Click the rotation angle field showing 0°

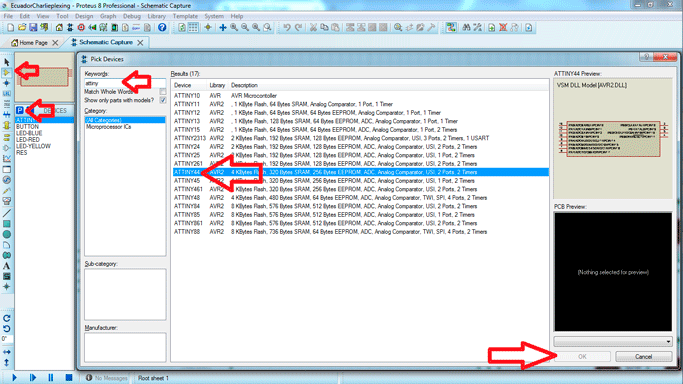pyautogui.click(x=7, y=339)
